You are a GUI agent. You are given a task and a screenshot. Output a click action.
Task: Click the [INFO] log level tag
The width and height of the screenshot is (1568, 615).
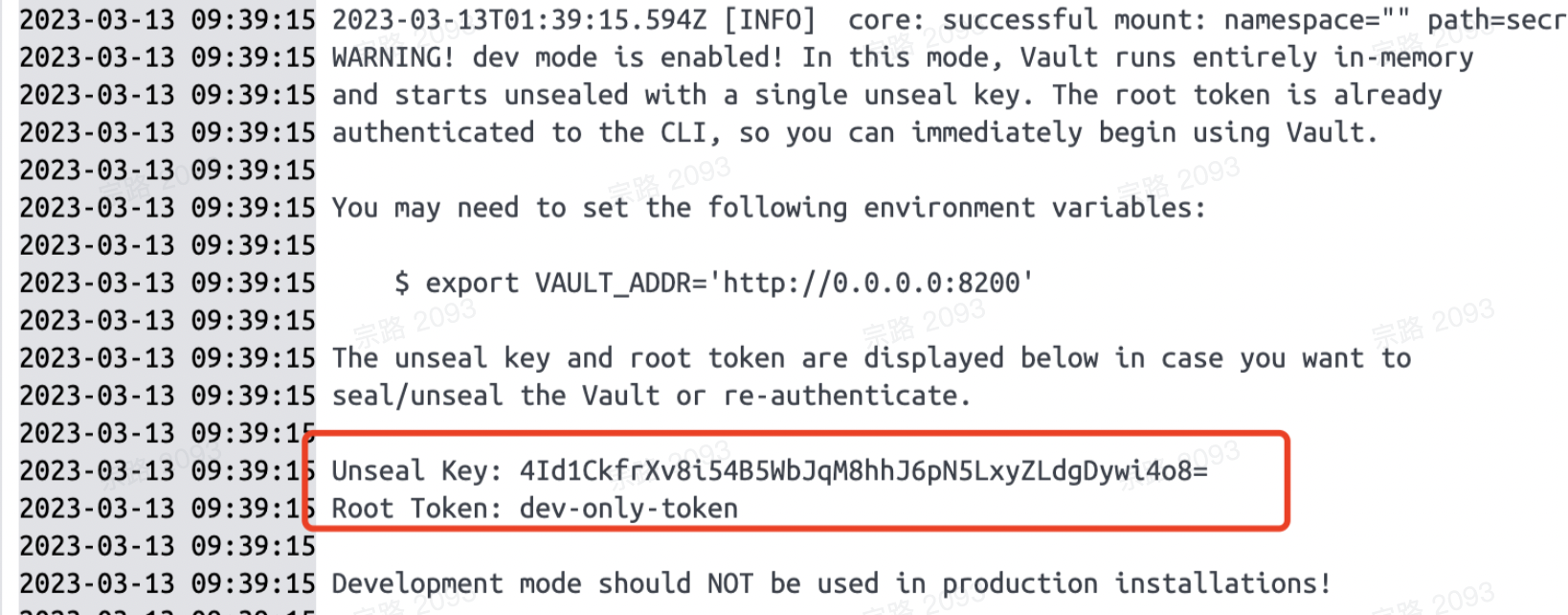tap(769, 20)
